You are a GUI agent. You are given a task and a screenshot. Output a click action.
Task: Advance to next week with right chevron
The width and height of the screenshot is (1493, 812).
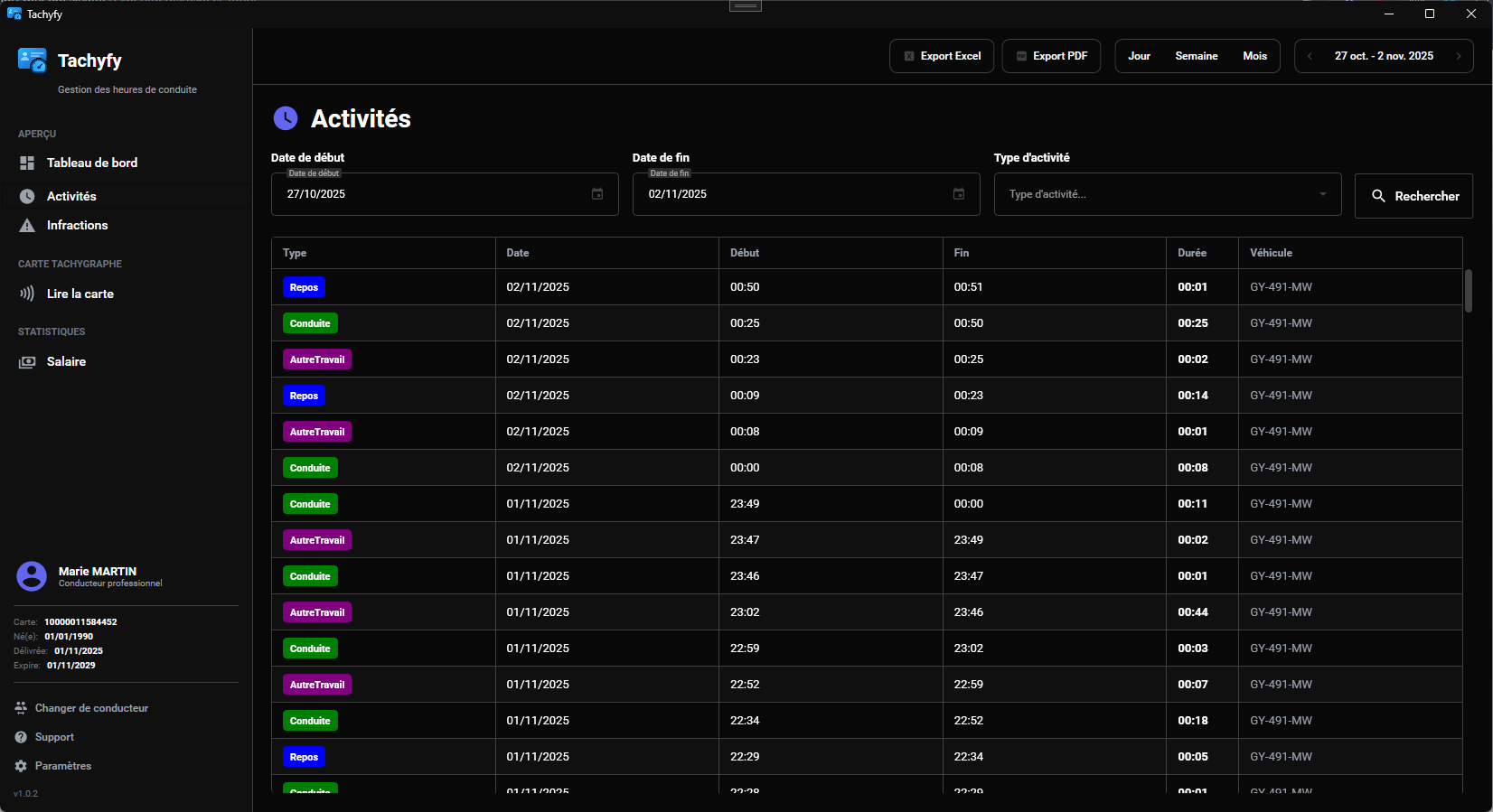pyautogui.click(x=1458, y=56)
